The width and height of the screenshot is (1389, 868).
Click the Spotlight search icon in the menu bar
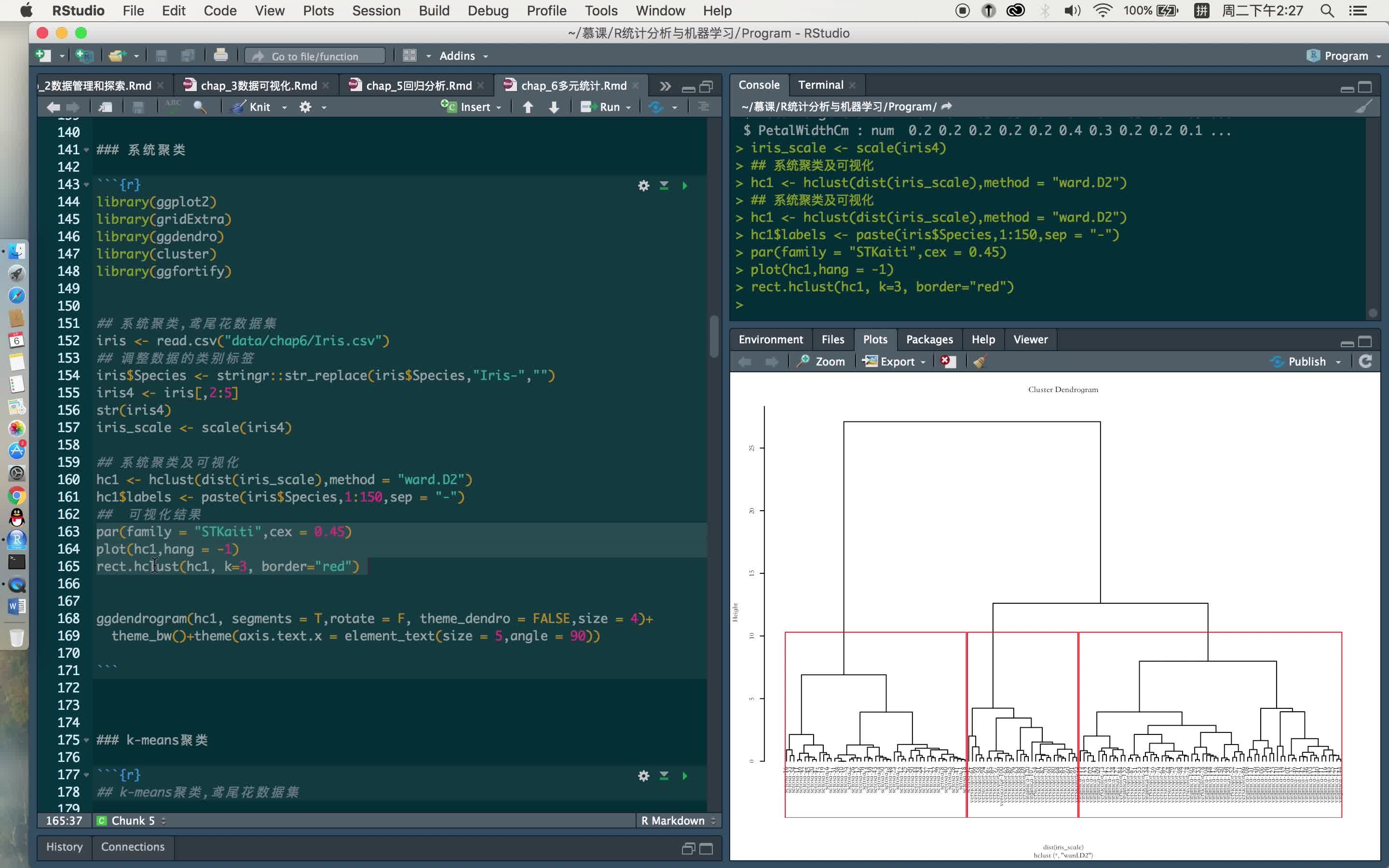[x=1326, y=10]
